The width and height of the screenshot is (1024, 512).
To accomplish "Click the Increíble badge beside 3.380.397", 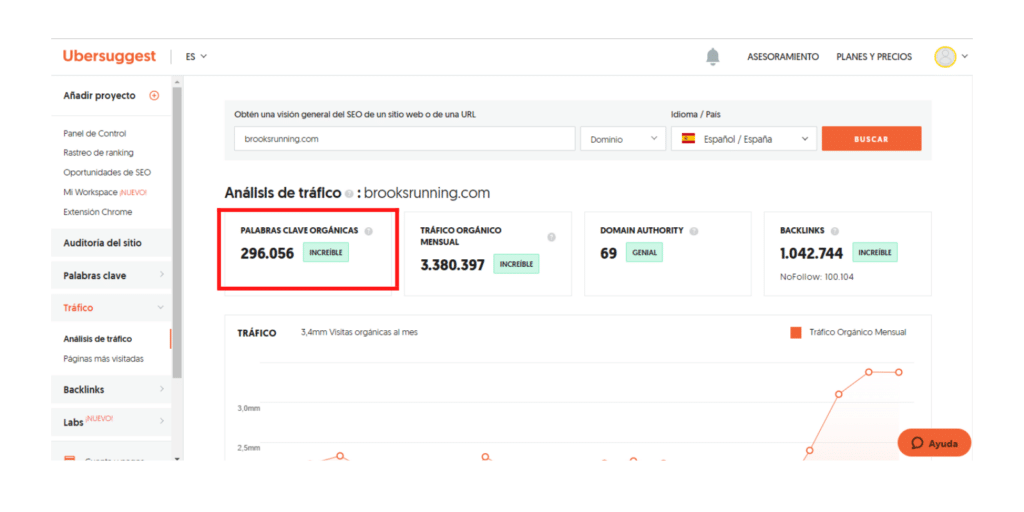I will [x=516, y=264].
